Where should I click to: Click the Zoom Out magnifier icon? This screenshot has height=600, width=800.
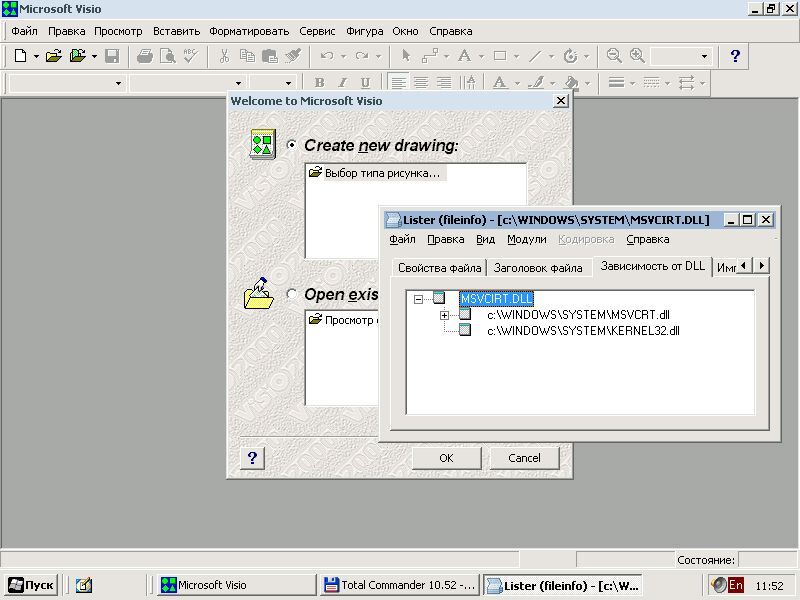coord(614,56)
